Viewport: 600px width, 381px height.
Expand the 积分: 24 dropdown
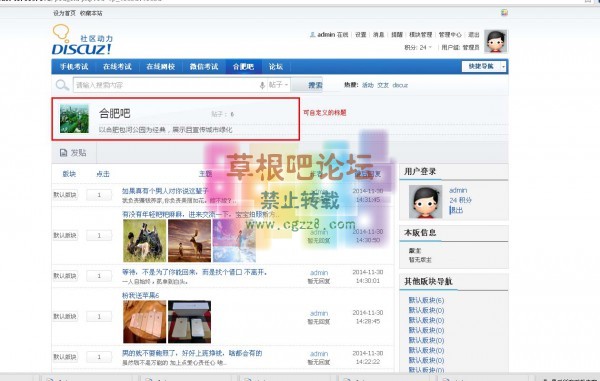click(x=418, y=47)
